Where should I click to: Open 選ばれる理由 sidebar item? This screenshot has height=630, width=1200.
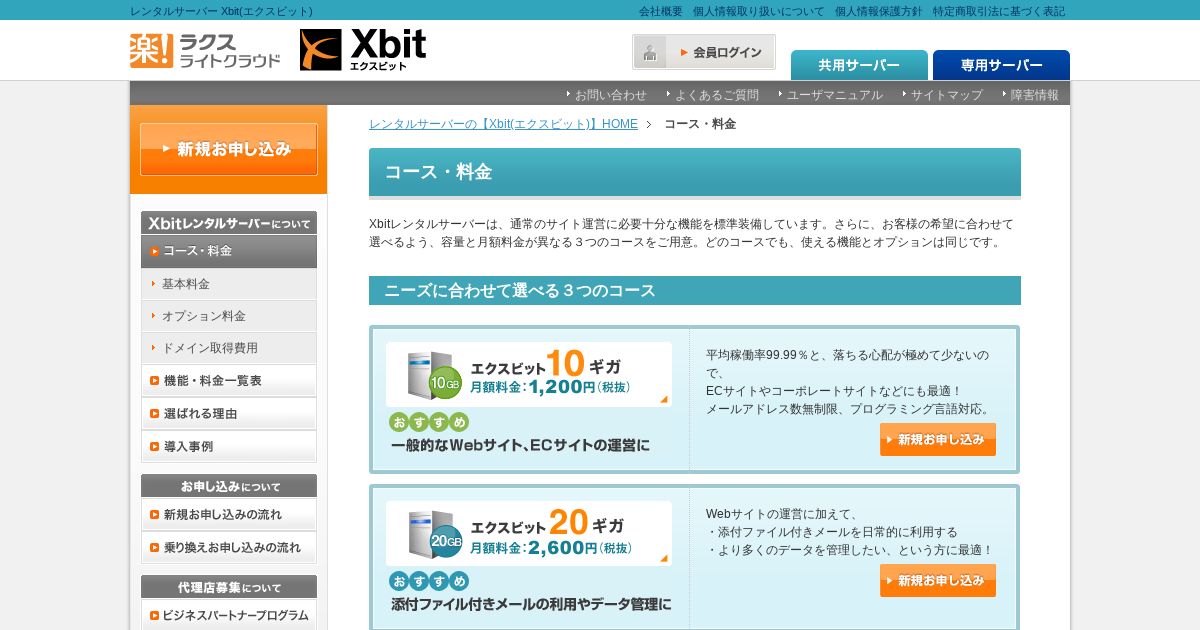coord(229,414)
